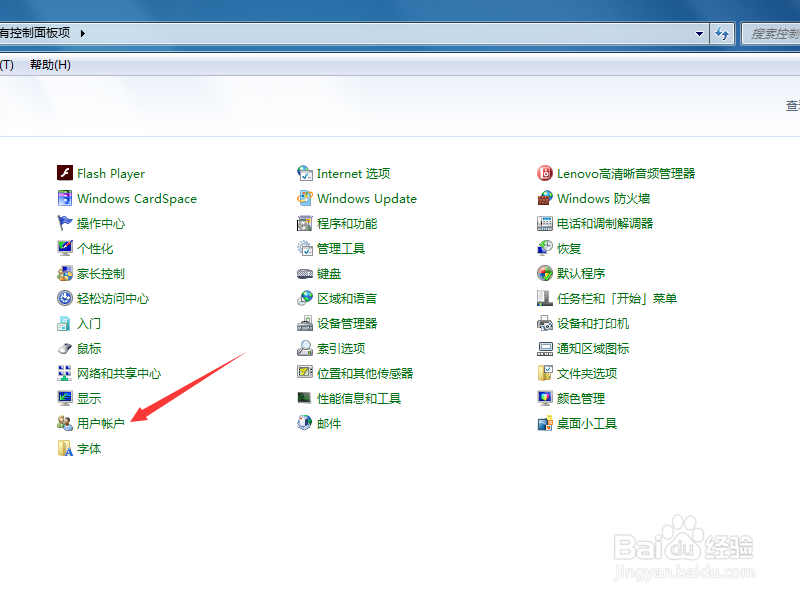Open 轻松访问中心
Screen dimensions: 800x600
(110, 298)
